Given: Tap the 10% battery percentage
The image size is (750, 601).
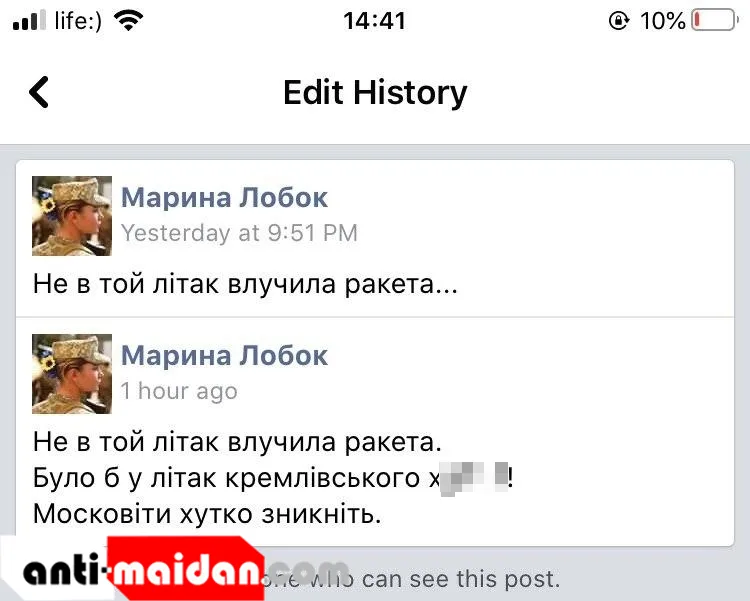Looking at the screenshot, I should 662,21.
